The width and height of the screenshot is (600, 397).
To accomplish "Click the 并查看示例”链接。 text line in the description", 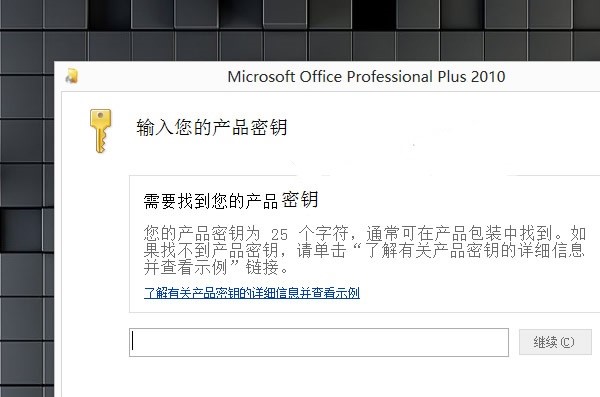I will 217,267.
